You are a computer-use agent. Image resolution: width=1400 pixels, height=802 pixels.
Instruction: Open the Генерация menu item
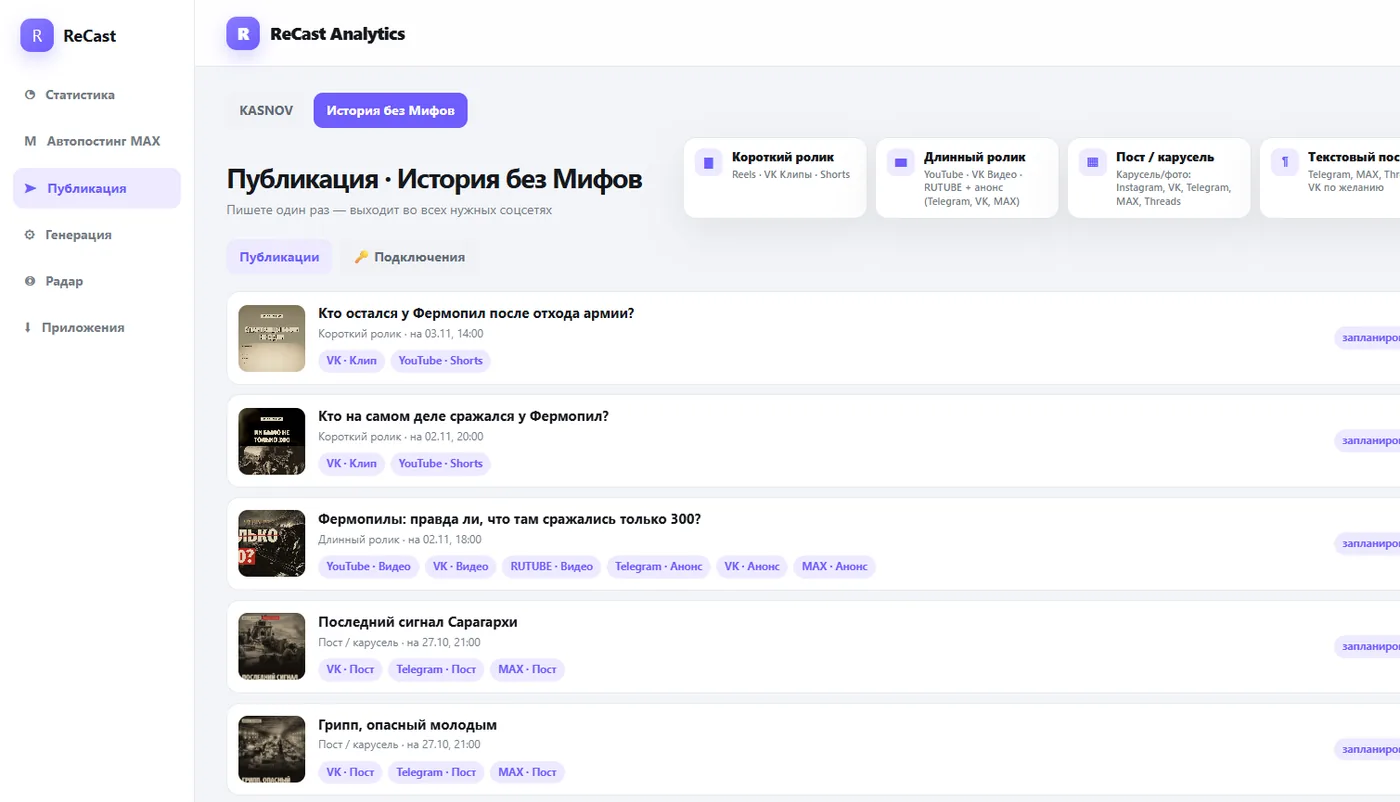(x=97, y=235)
